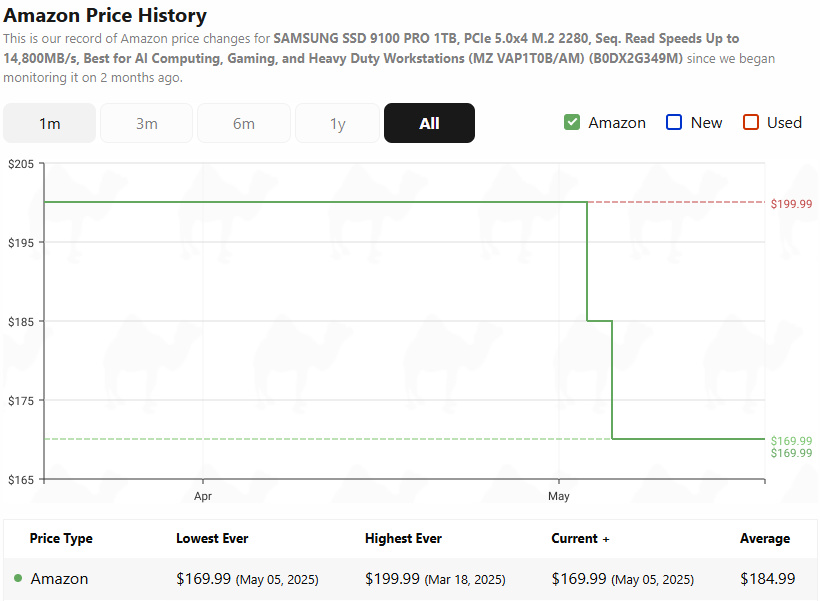
Task: Select the 1y time range tab
Action: point(337,123)
